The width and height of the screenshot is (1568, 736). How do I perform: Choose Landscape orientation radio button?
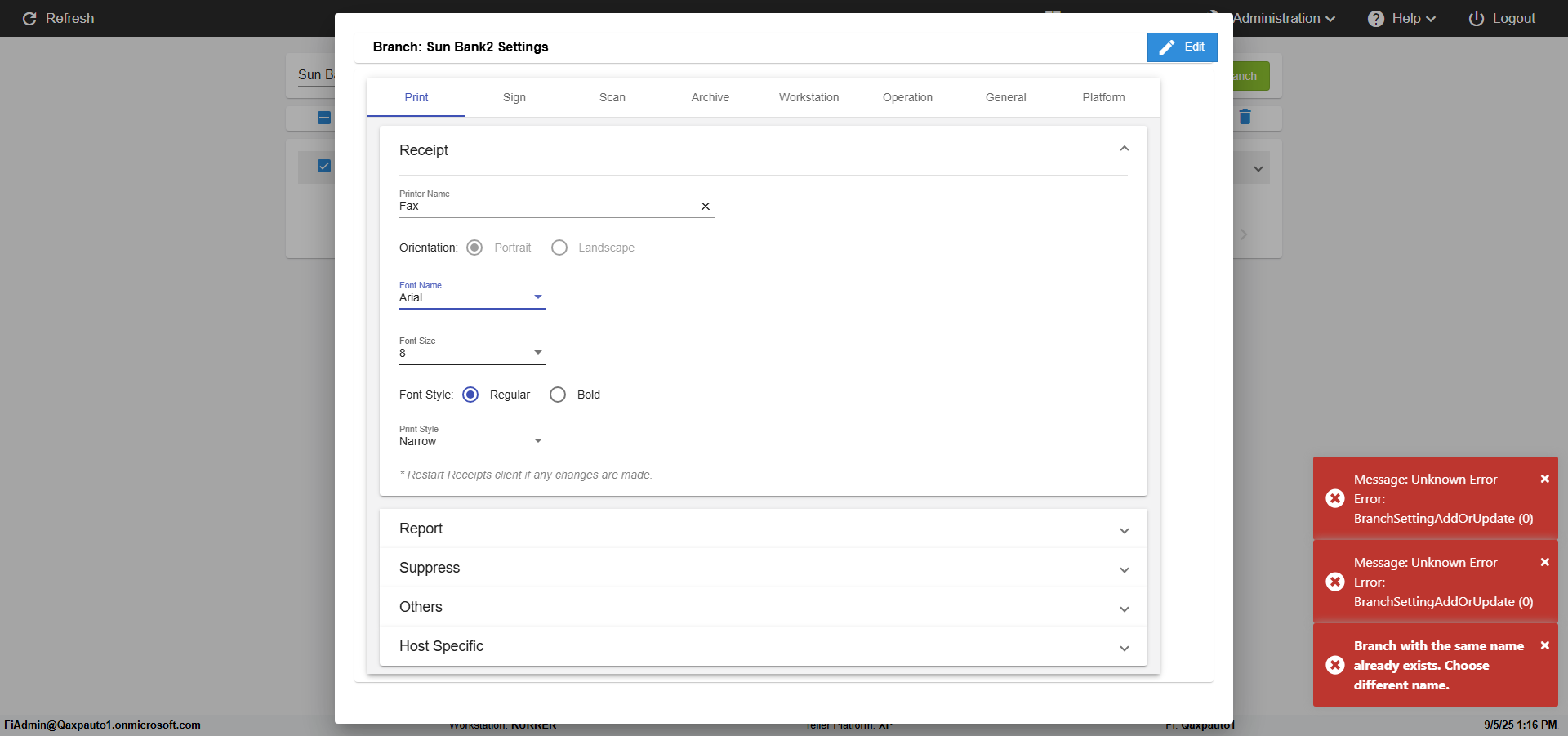click(559, 248)
